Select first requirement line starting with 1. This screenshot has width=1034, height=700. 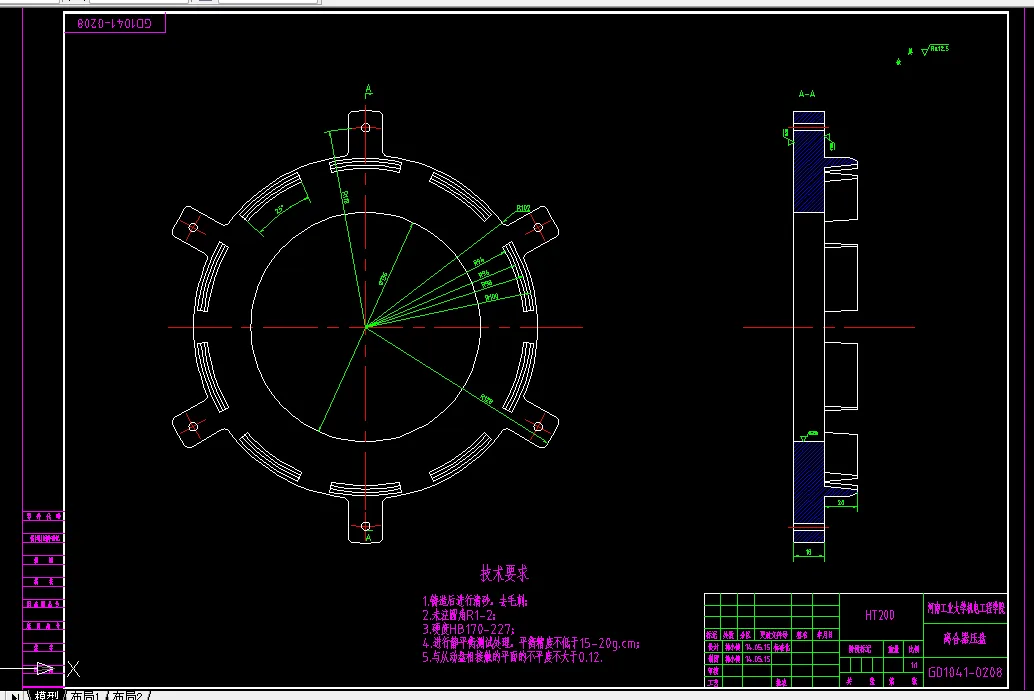point(475,601)
